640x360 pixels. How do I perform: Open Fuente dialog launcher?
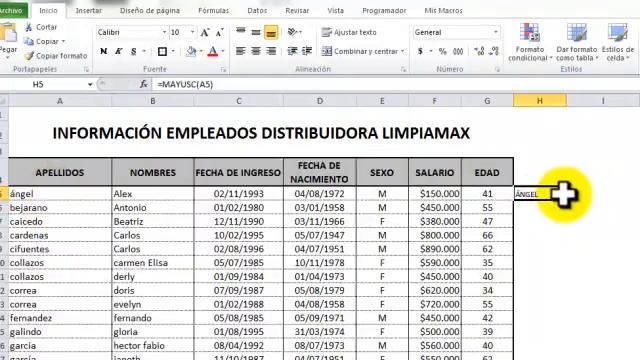tap(223, 70)
